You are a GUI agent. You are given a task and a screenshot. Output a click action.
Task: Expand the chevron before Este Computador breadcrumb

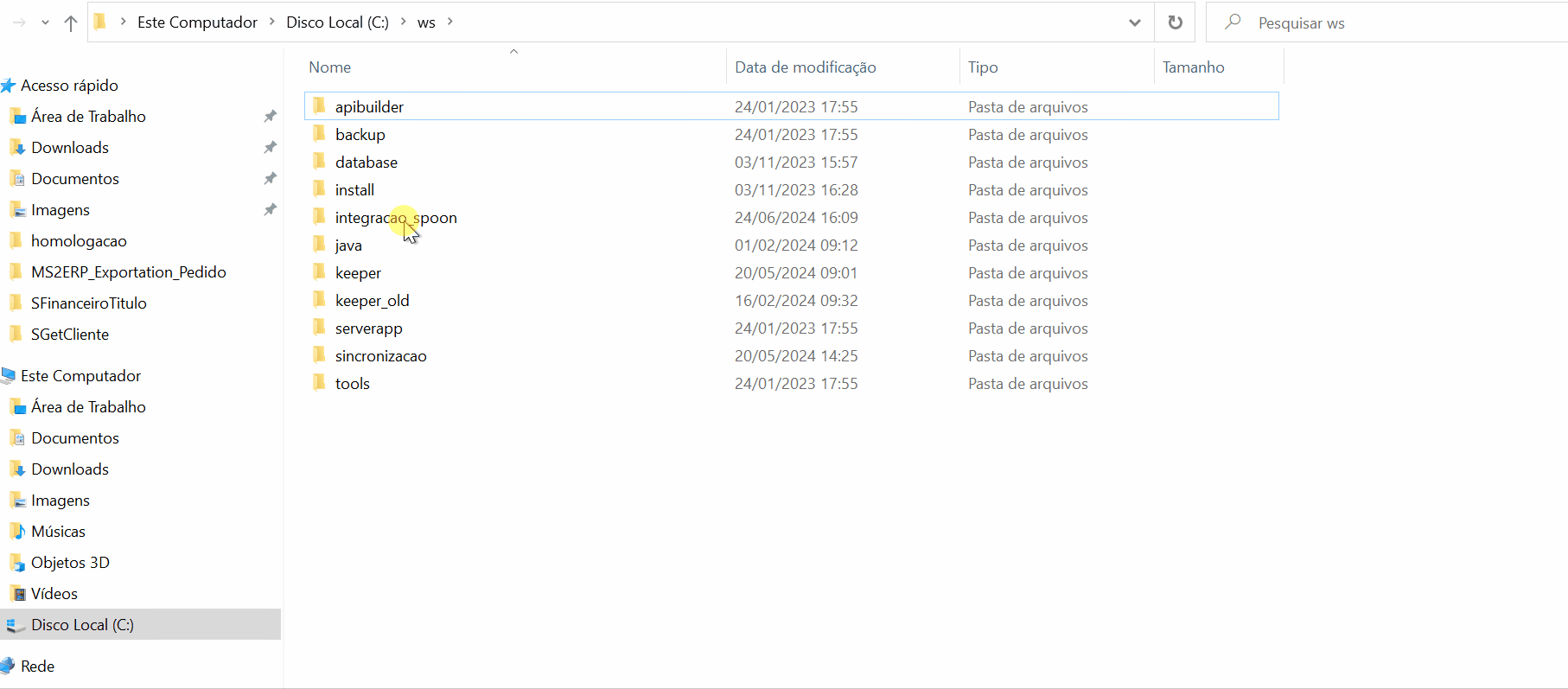pos(123,22)
